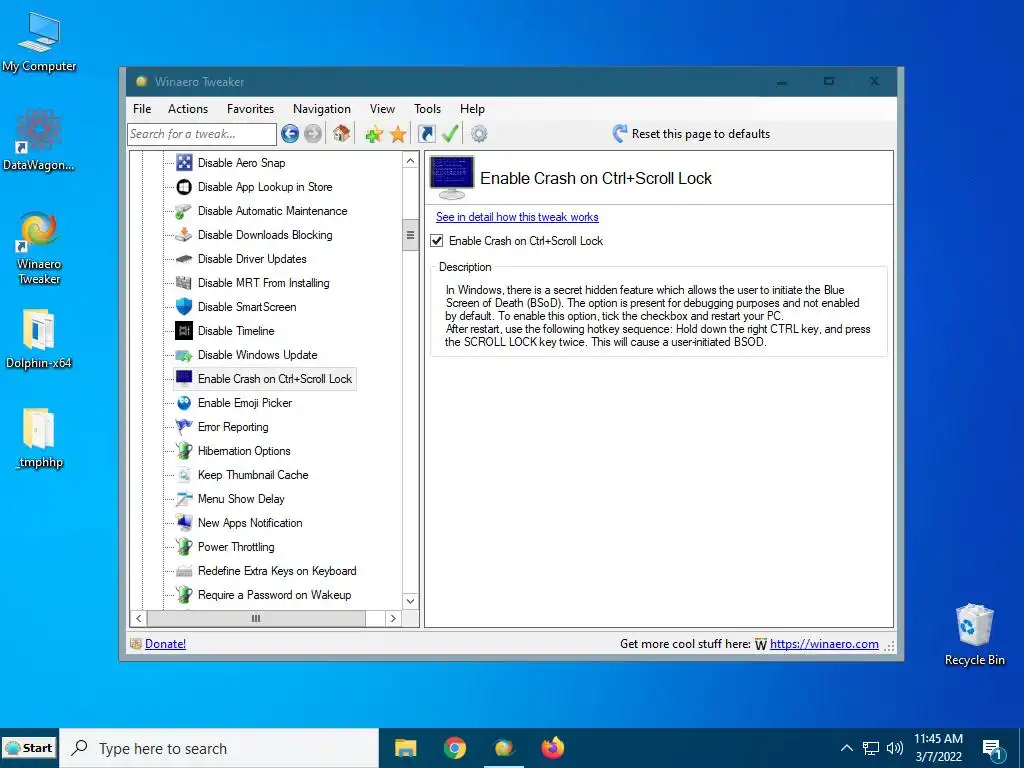The width and height of the screenshot is (1024, 768).
Task: Open settings via the gear toolbar icon
Action: pos(479,134)
